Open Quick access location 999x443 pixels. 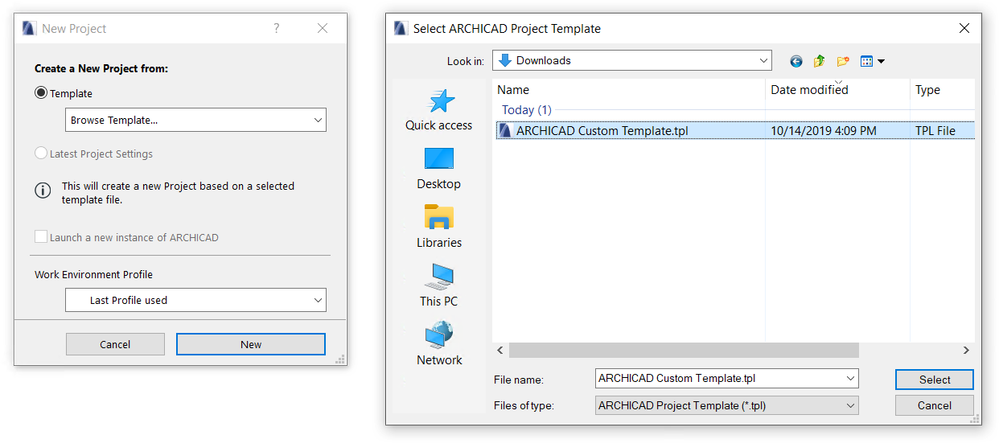click(439, 110)
